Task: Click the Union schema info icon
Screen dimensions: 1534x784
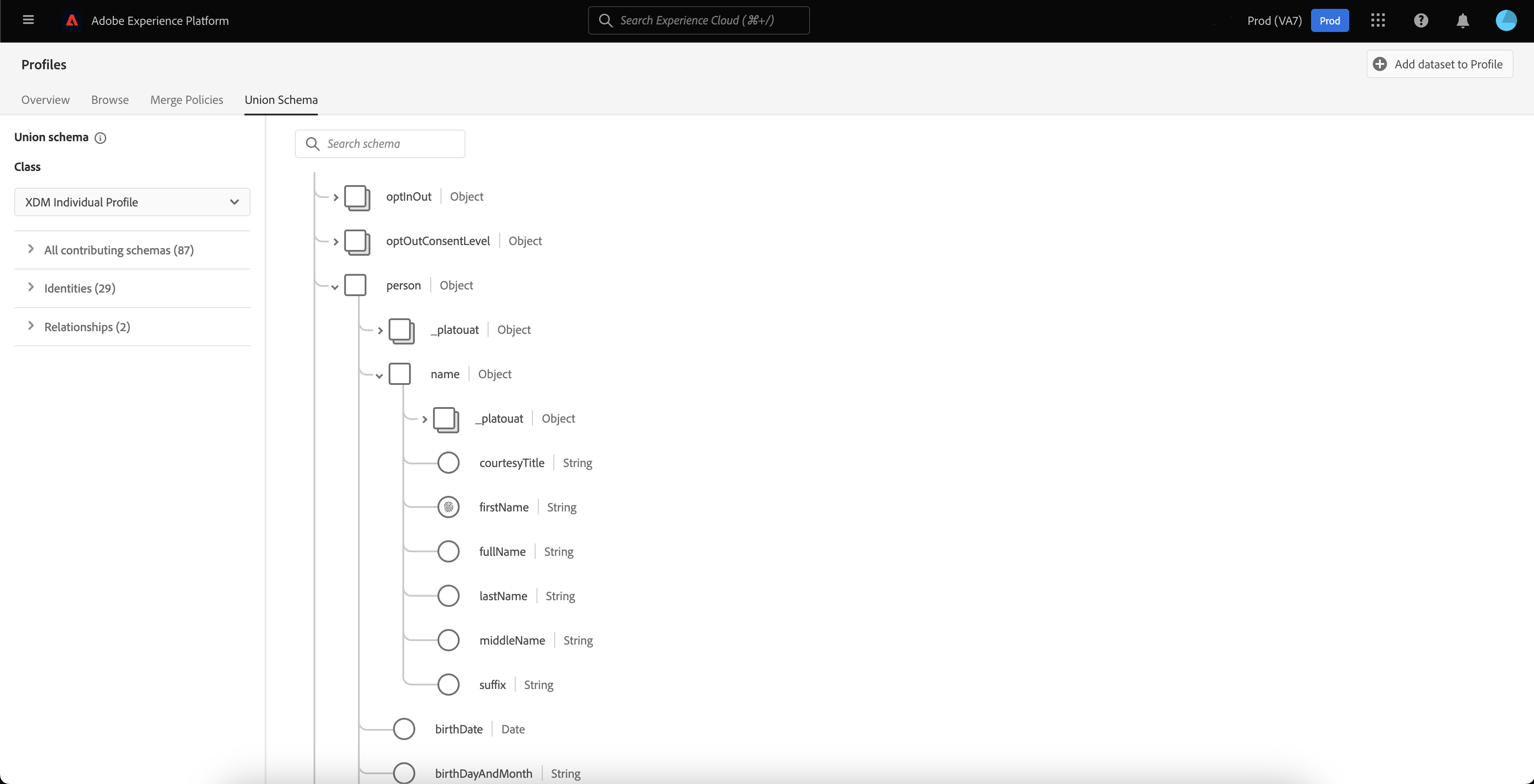Action: point(100,138)
